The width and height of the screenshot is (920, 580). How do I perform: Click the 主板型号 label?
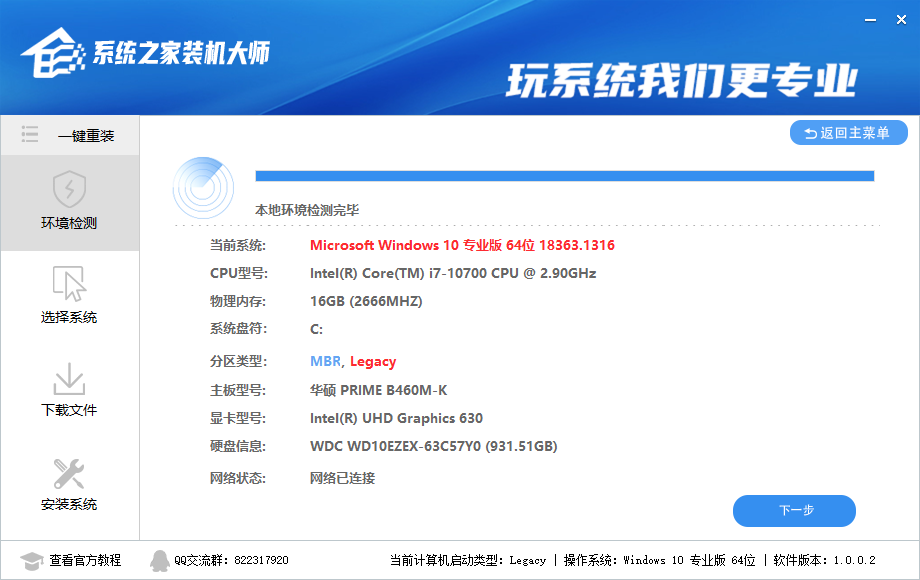pos(238,390)
